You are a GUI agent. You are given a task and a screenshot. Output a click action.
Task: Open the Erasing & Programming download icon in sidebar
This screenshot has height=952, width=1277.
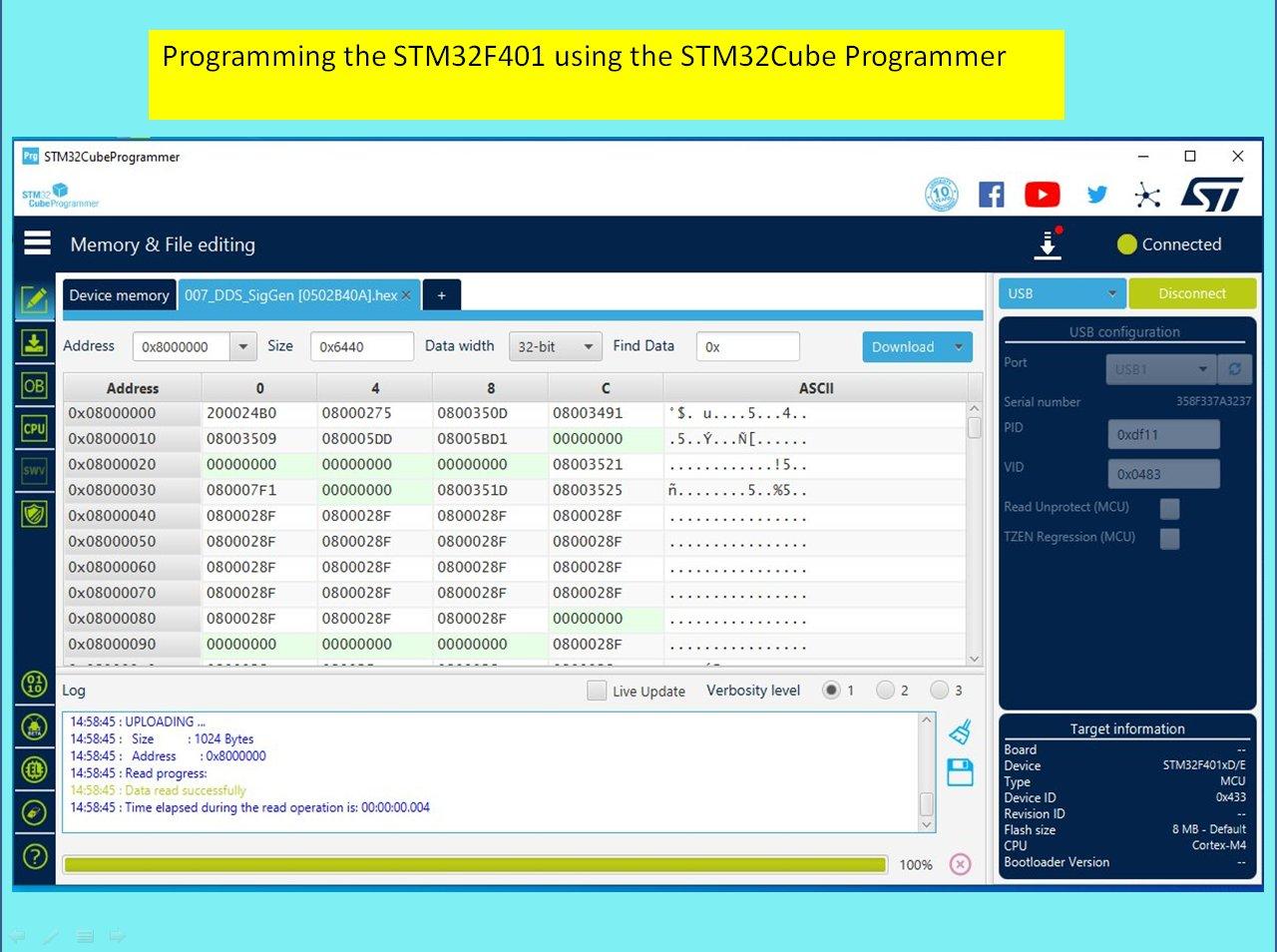tap(34, 342)
